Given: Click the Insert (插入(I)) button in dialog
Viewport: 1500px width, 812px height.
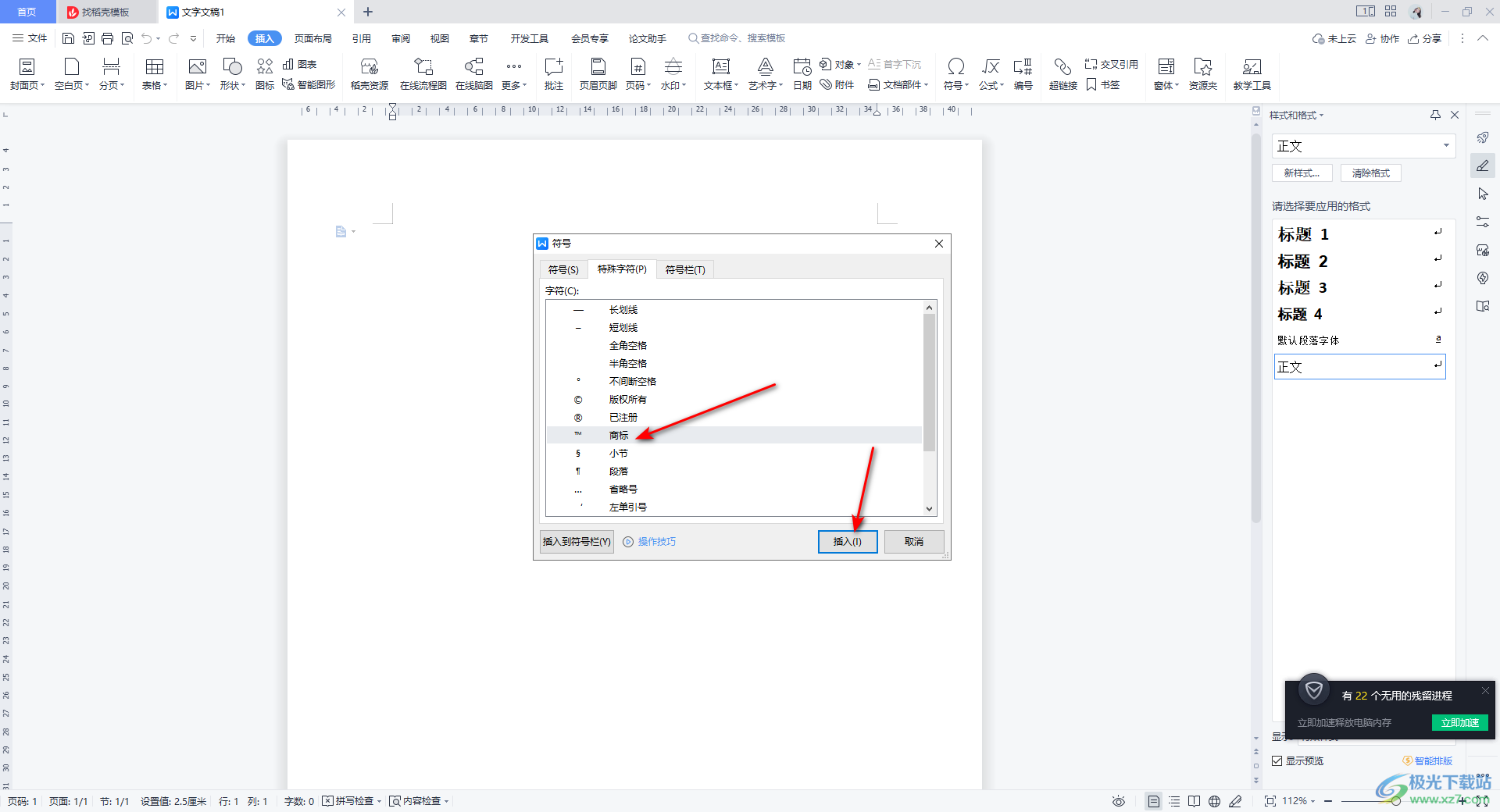Looking at the screenshot, I should [848, 542].
